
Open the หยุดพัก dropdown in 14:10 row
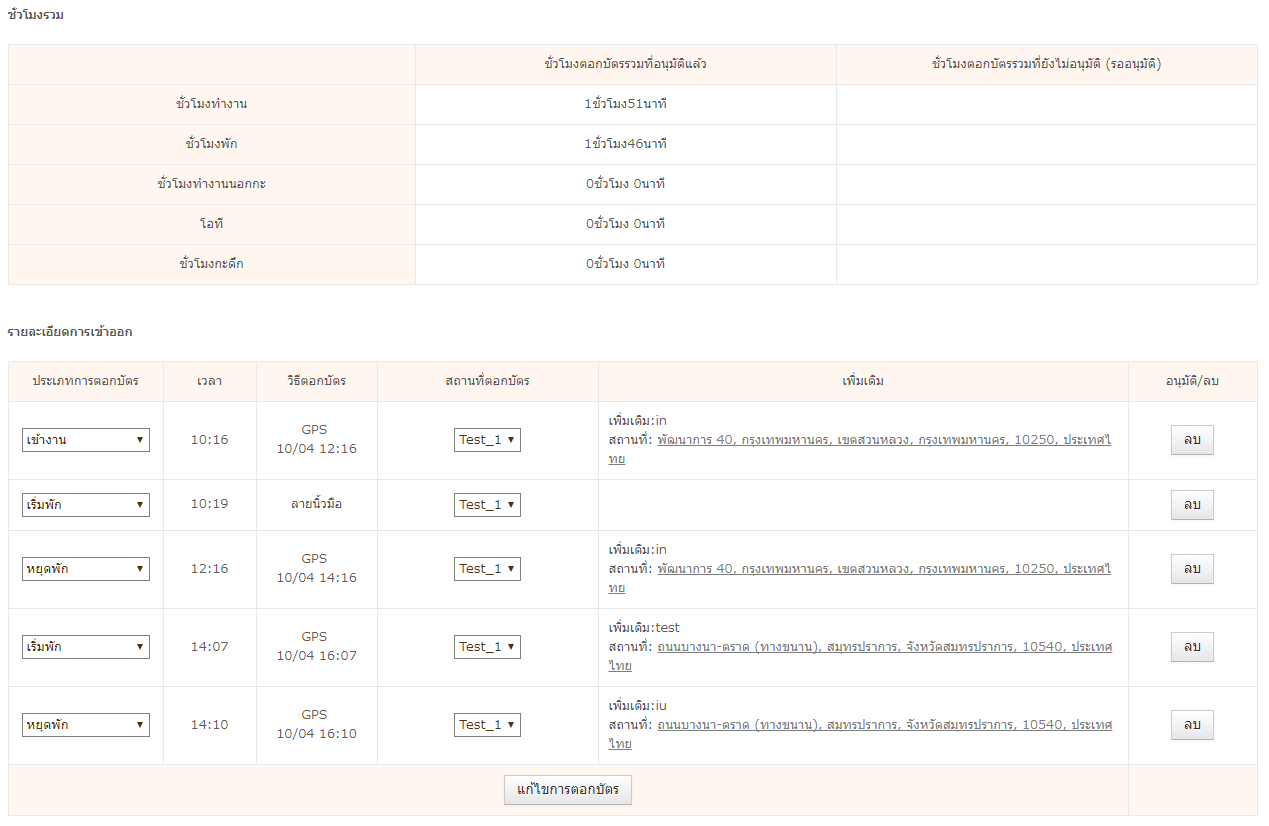[86, 725]
